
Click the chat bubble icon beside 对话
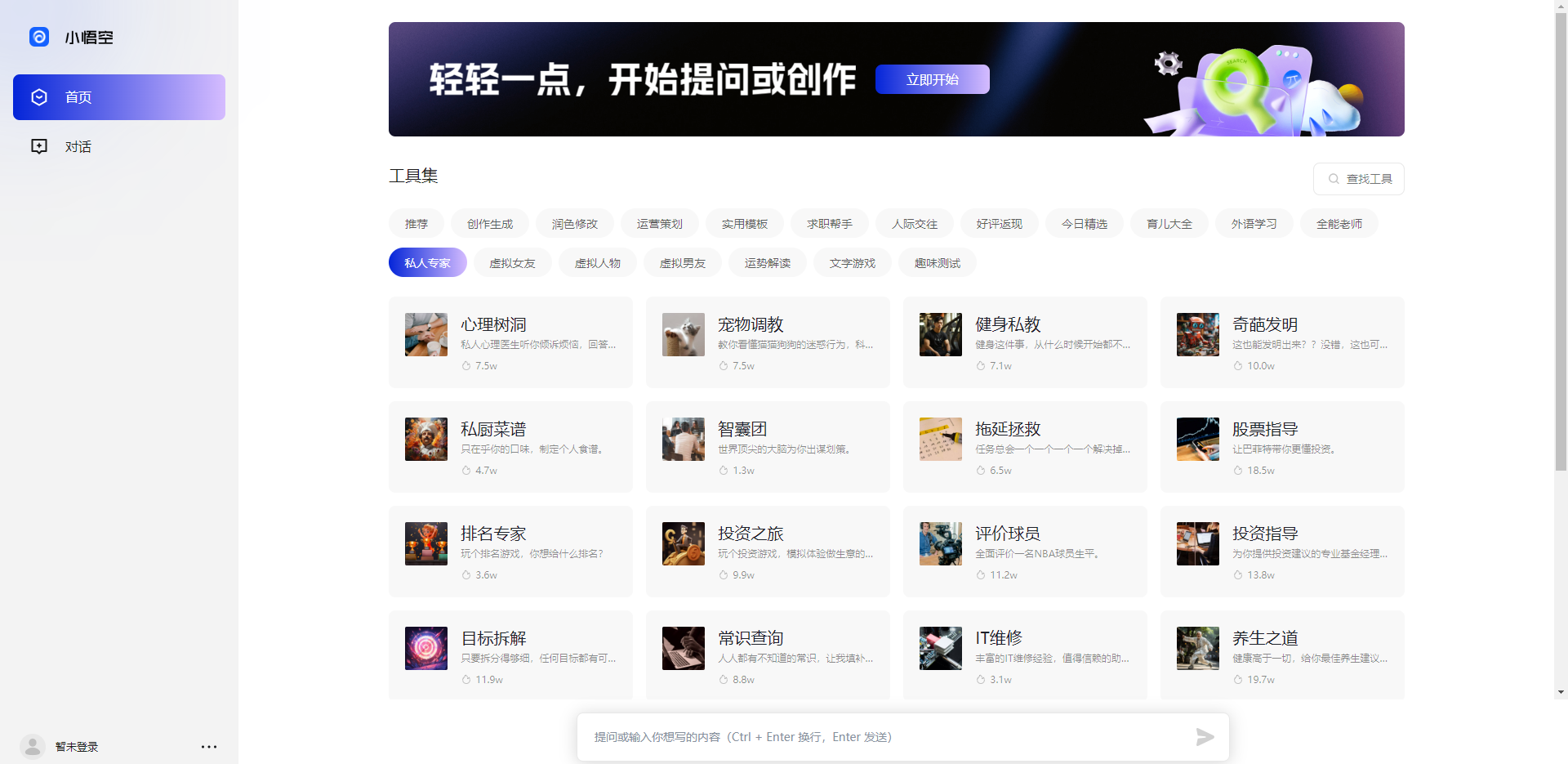[39, 146]
